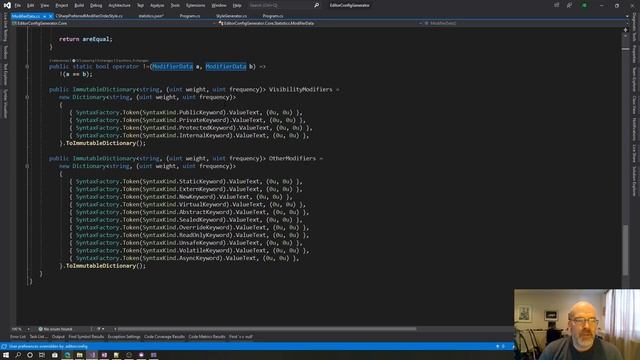
Task: Collapse the OtherModifiers property region
Action: (27, 166)
